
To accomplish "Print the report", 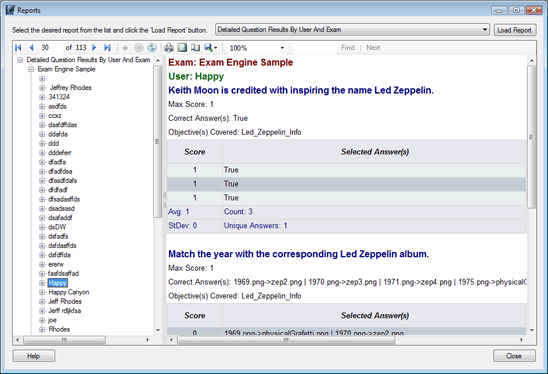I will tap(169, 48).
